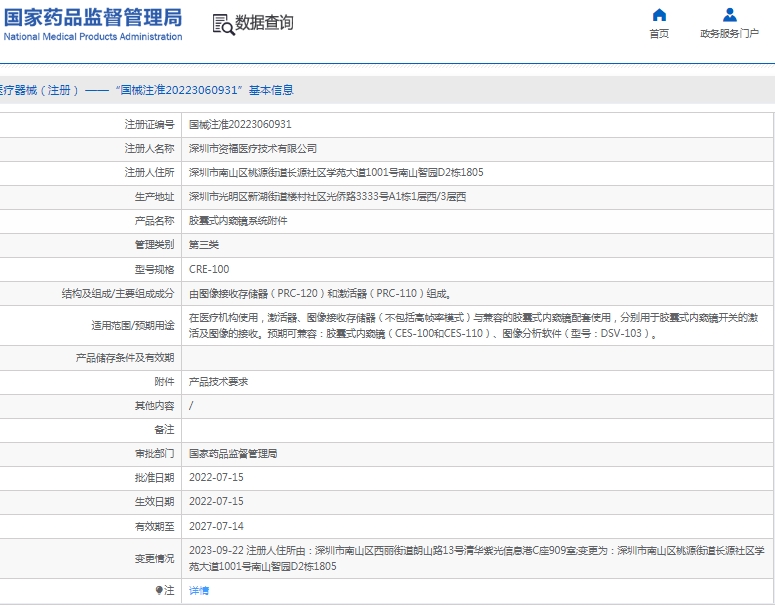Click the 国家药品监督管理局 logo title
This screenshot has width=775, height=611.
point(93,17)
